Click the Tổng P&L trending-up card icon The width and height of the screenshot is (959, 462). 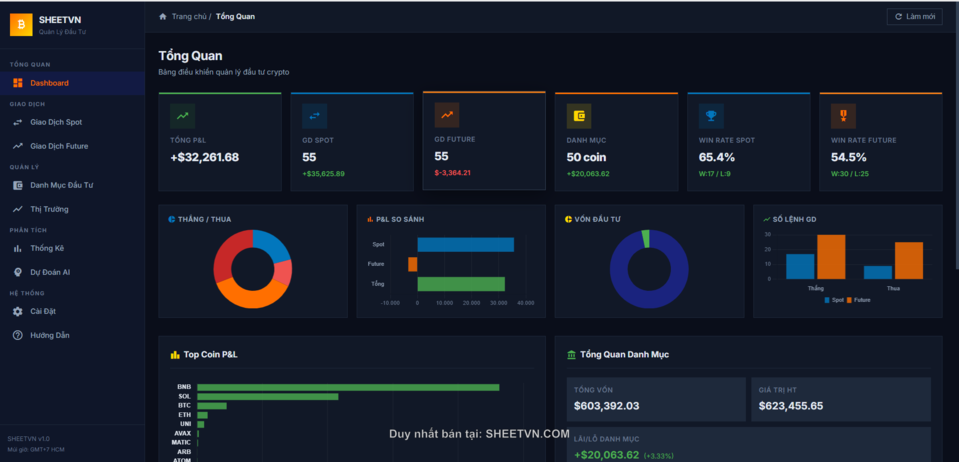(x=182, y=116)
